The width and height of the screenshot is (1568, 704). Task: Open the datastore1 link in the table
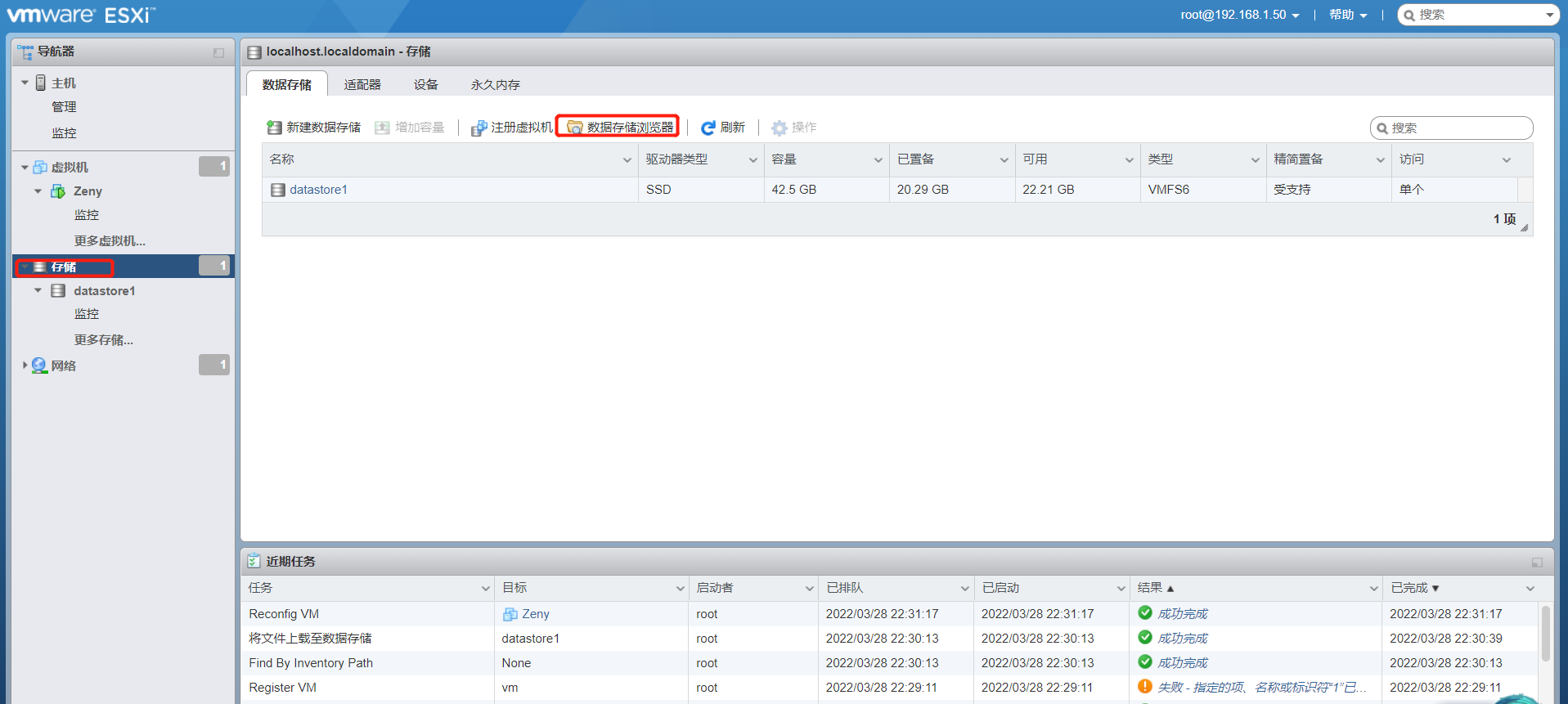pos(319,190)
